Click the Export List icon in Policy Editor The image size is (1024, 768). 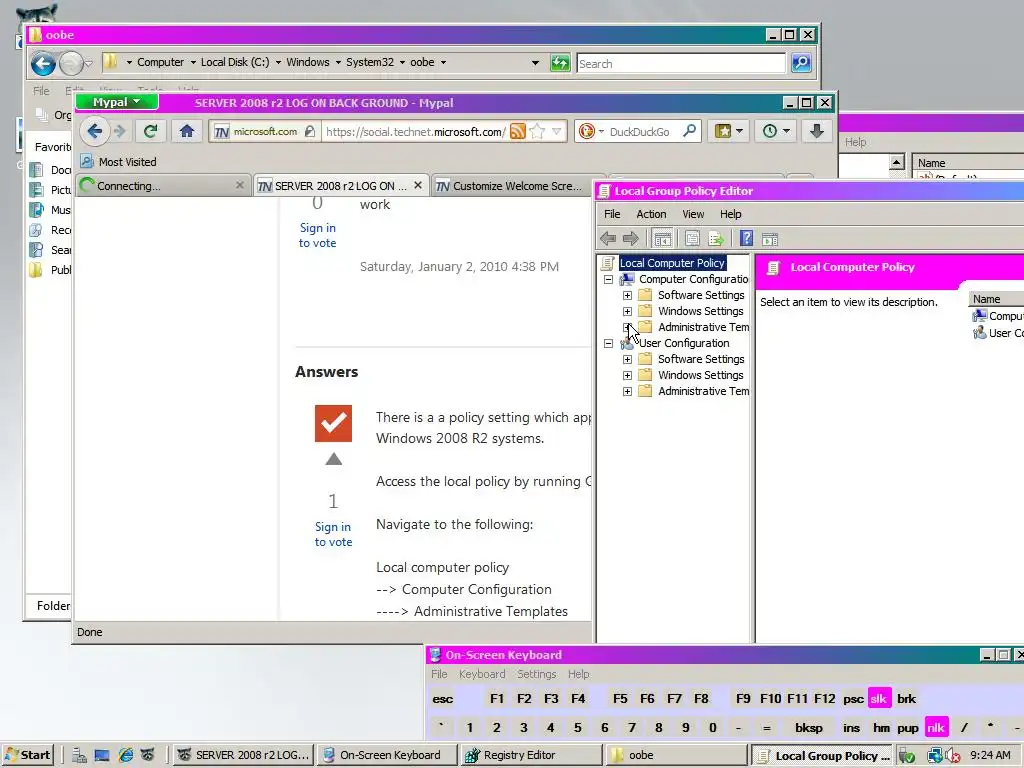pos(716,239)
